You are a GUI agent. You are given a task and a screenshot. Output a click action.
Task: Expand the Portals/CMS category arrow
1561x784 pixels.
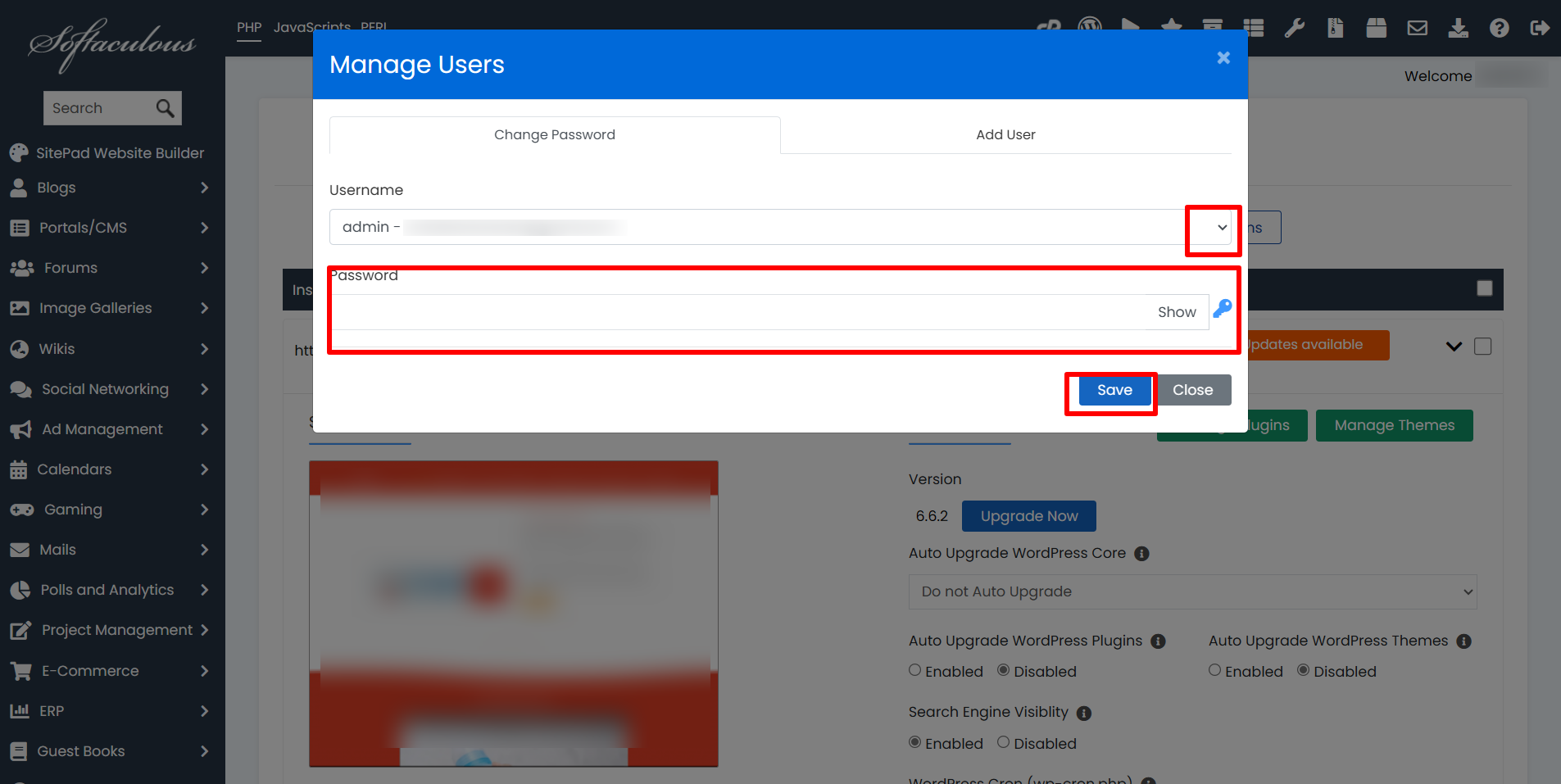tap(204, 228)
